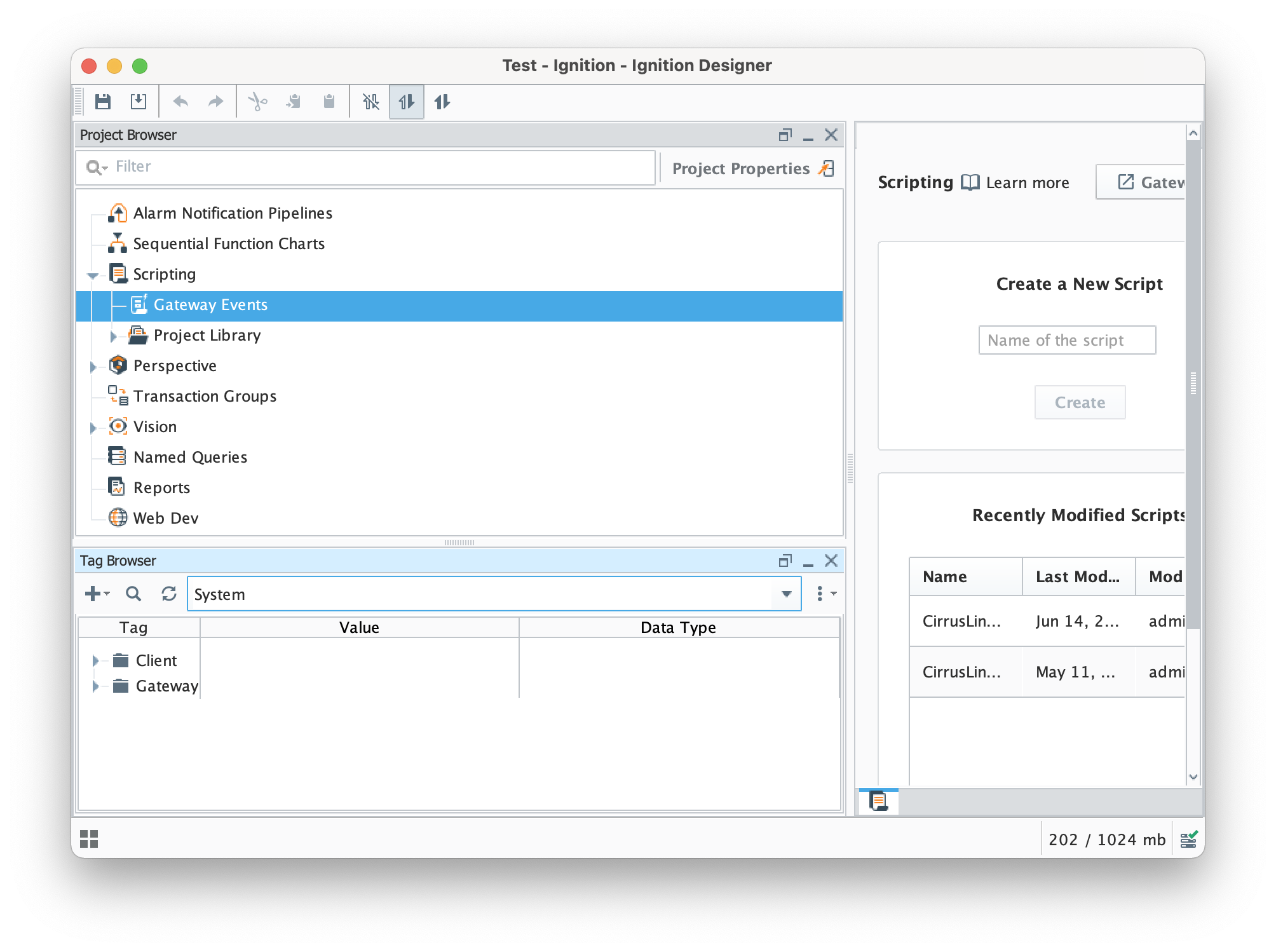
Task: Click the Alarm Notification Pipelines icon
Action: tap(118, 213)
